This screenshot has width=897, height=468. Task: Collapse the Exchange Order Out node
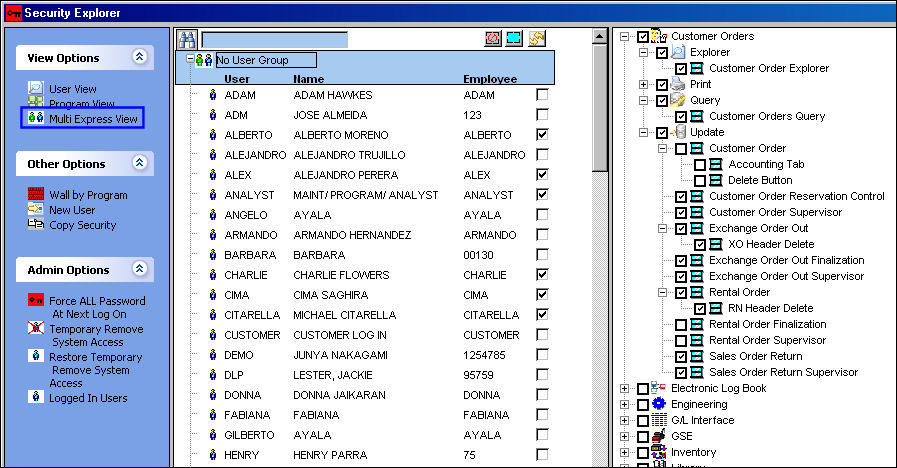(x=662, y=228)
